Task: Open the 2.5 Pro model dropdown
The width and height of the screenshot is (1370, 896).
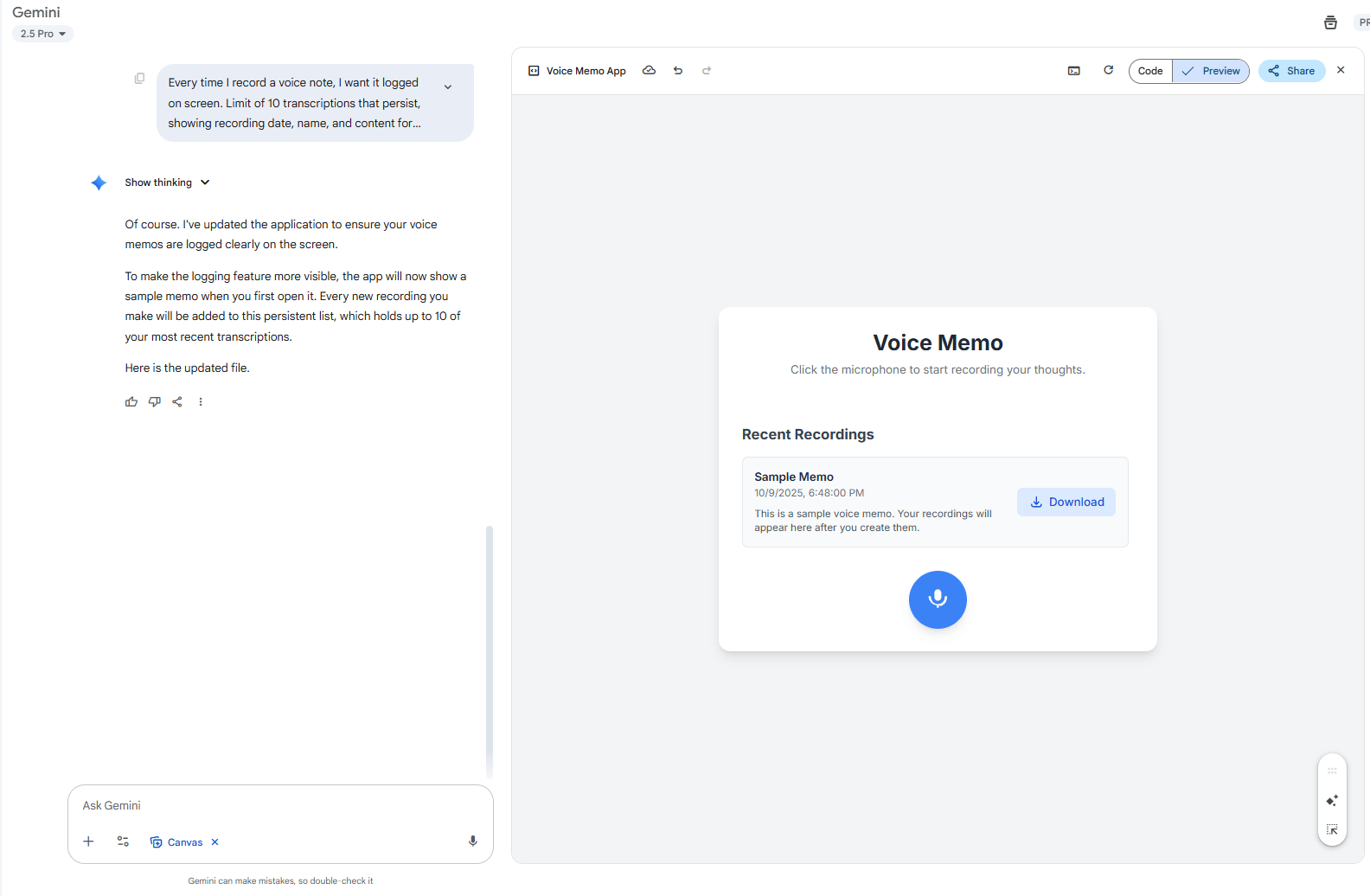Action: 43,34
